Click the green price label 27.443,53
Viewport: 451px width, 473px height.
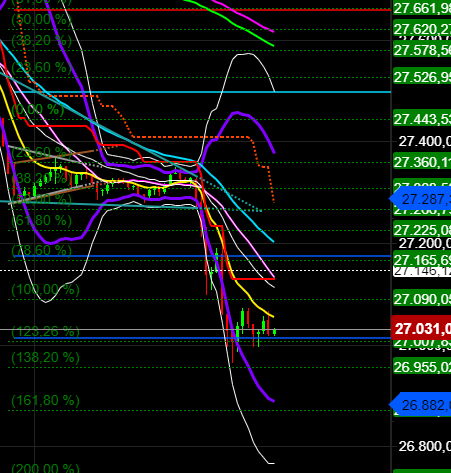422,119
